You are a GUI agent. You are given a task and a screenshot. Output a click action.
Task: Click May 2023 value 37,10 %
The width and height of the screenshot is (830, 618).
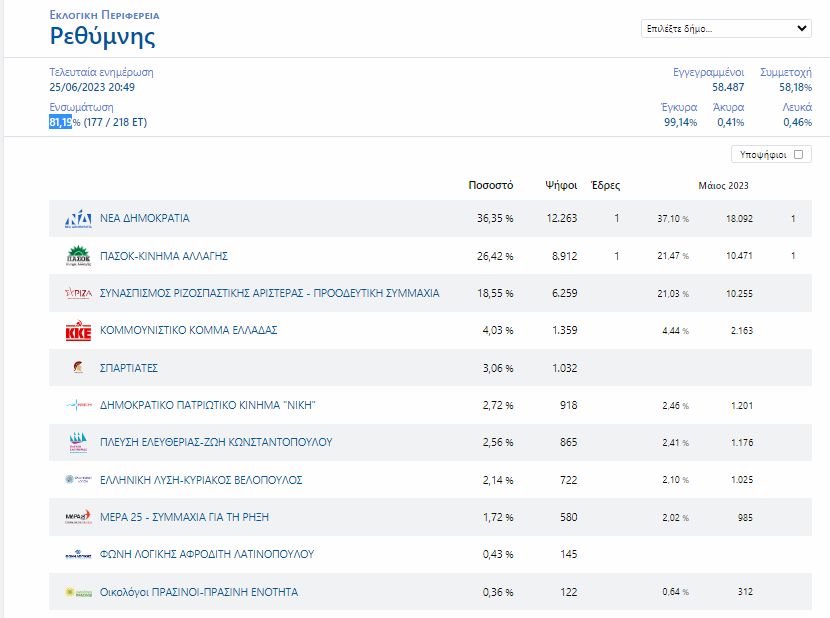(673, 219)
